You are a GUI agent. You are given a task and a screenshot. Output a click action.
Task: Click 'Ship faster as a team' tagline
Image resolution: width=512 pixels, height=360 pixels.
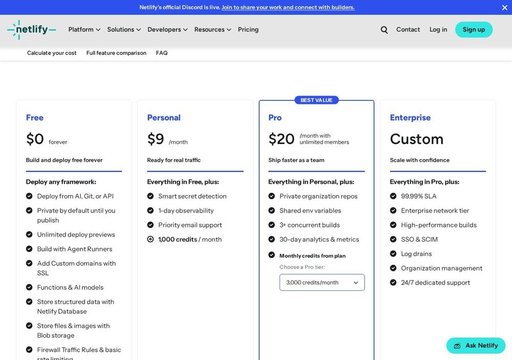pyautogui.click(x=296, y=160)
